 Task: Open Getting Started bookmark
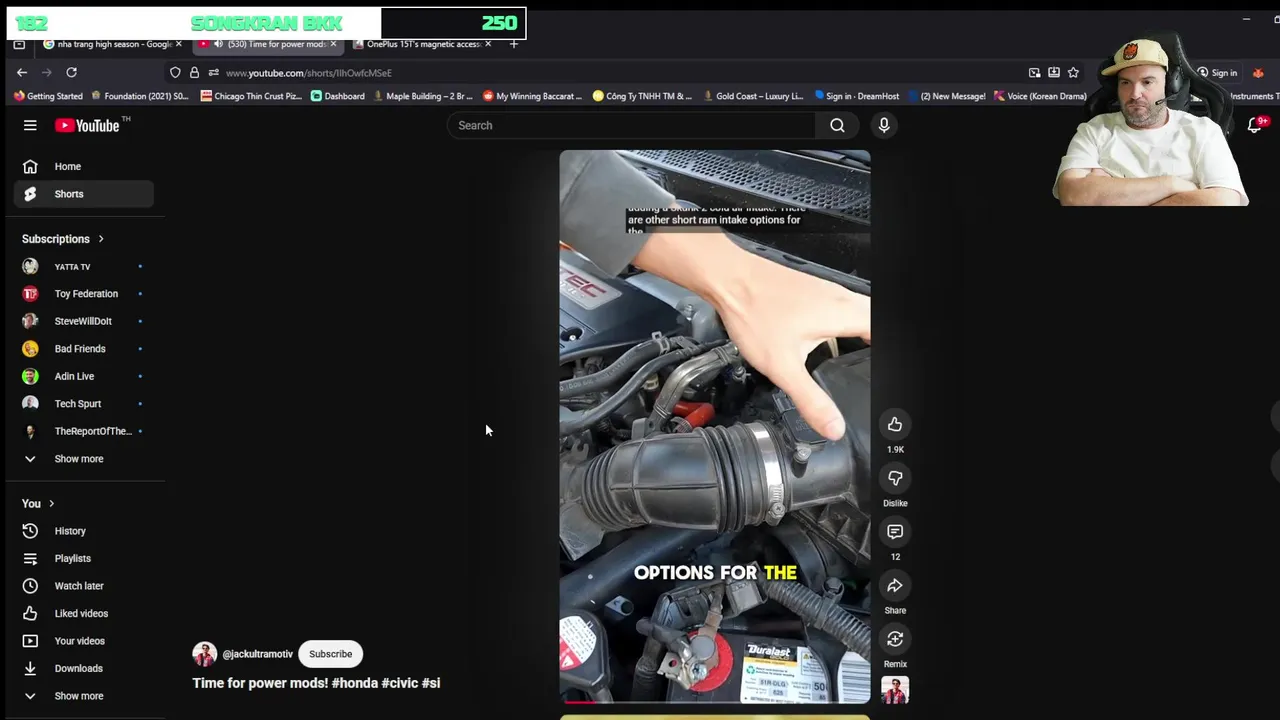point(48,96)
